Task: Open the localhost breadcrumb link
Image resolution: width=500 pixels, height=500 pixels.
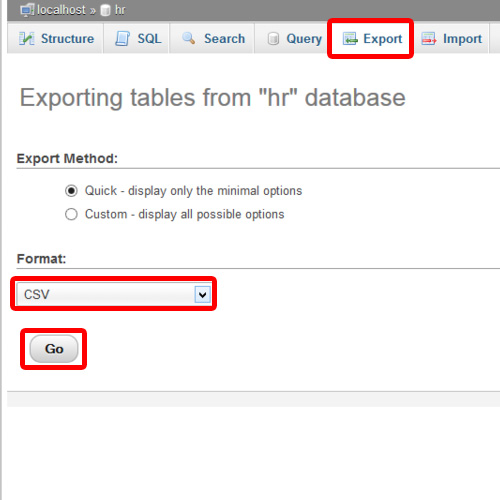Action: click(x=61, y=10)
